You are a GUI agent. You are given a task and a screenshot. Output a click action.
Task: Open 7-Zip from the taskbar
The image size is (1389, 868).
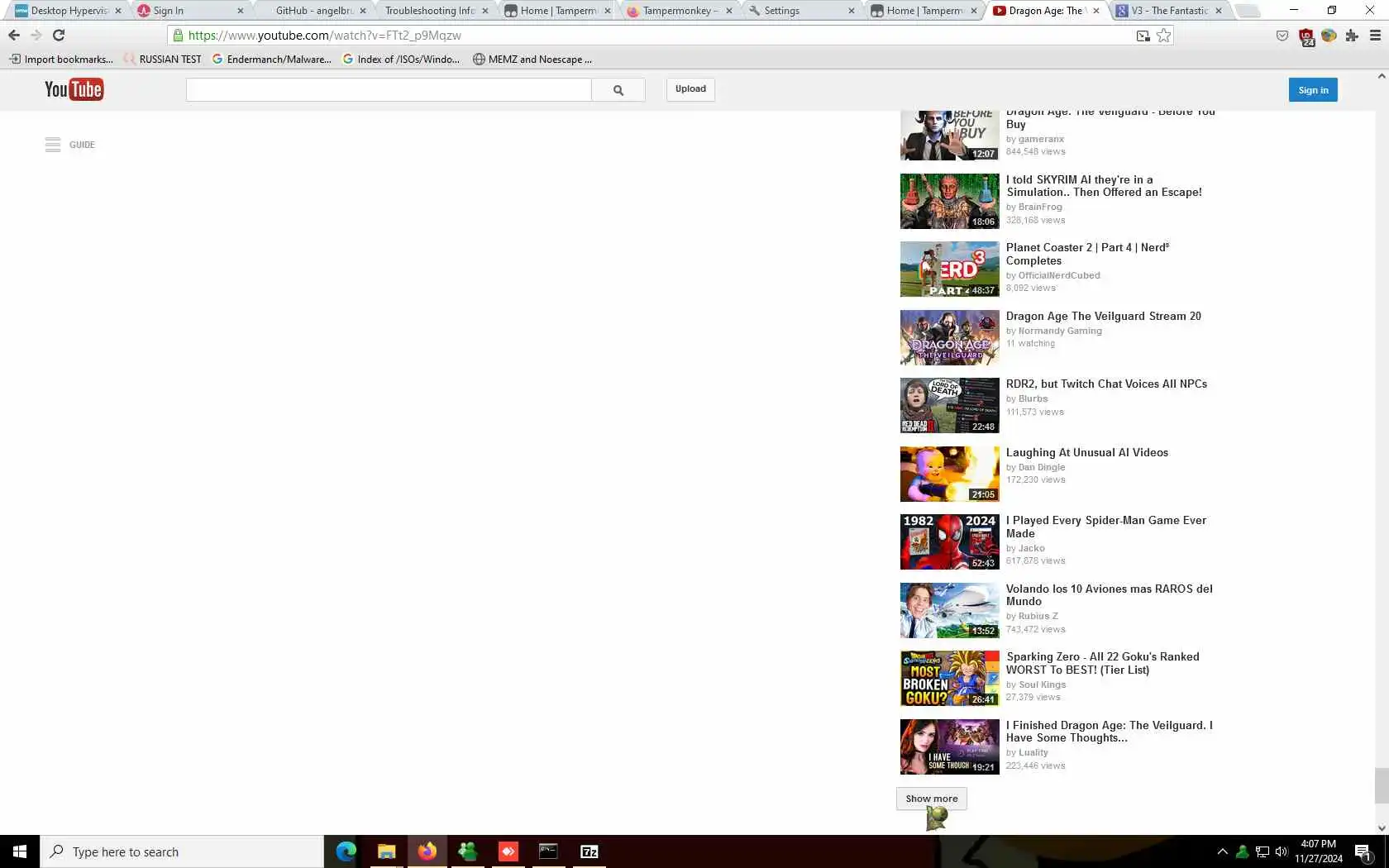(589, 851)
